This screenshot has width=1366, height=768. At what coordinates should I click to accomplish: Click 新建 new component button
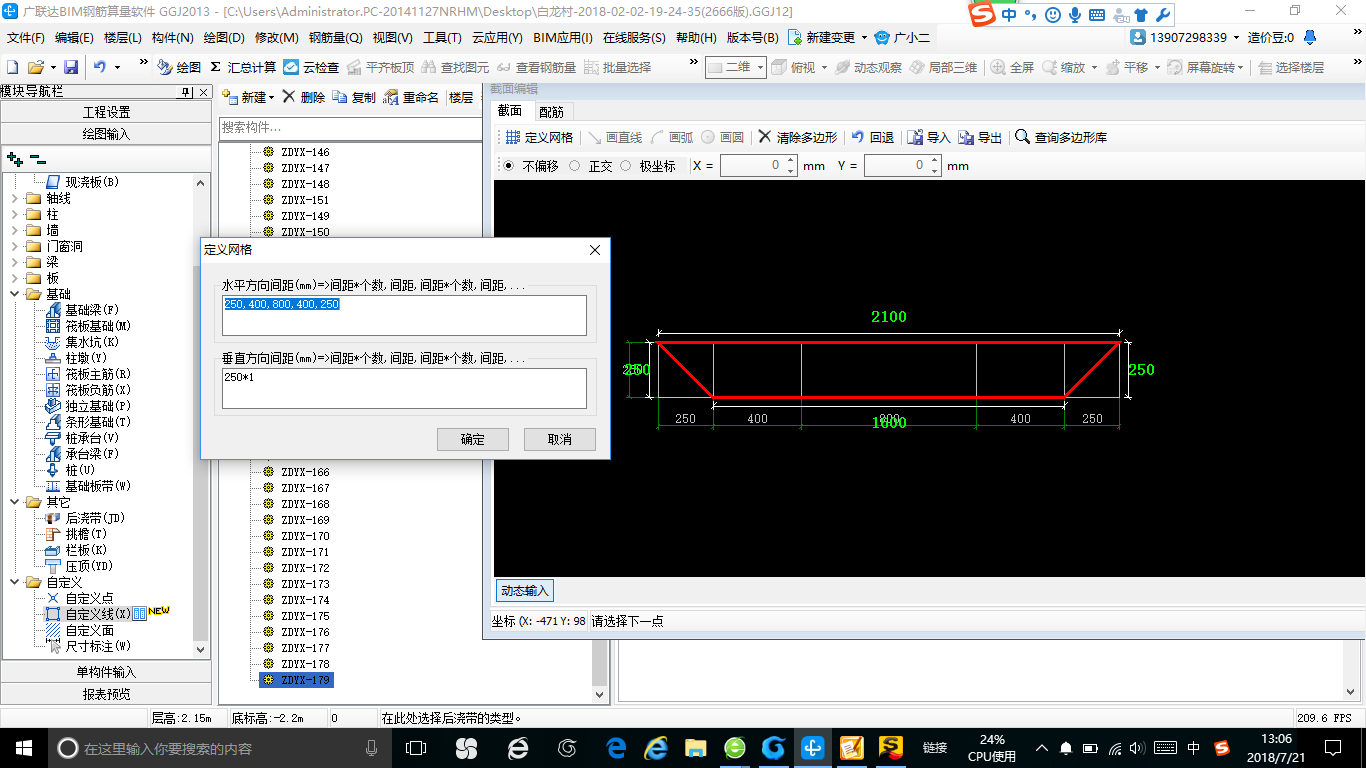pos(246,97)
